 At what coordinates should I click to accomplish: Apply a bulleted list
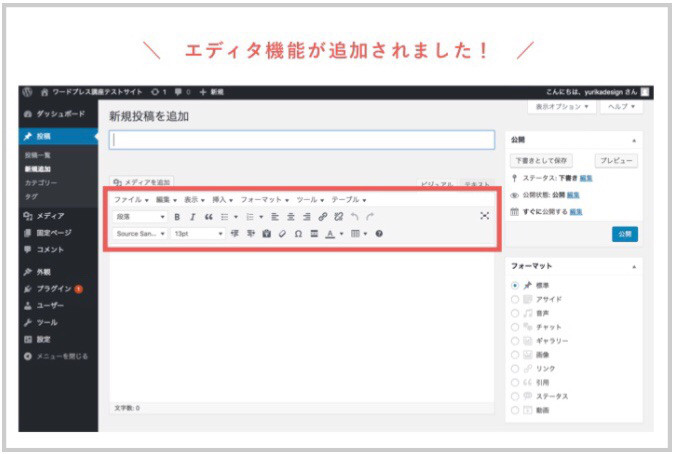[x=224, y=217]
